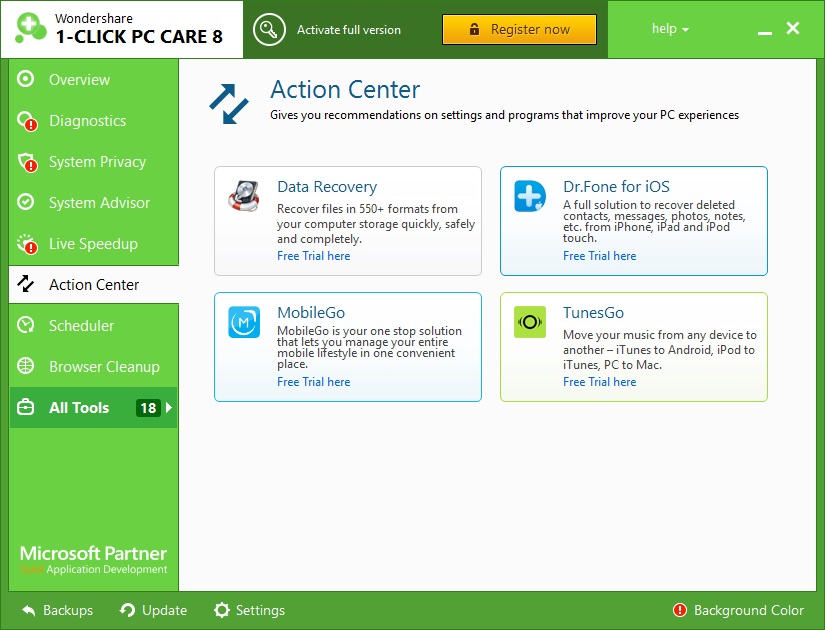Click the TunesGo green icon

530,322
